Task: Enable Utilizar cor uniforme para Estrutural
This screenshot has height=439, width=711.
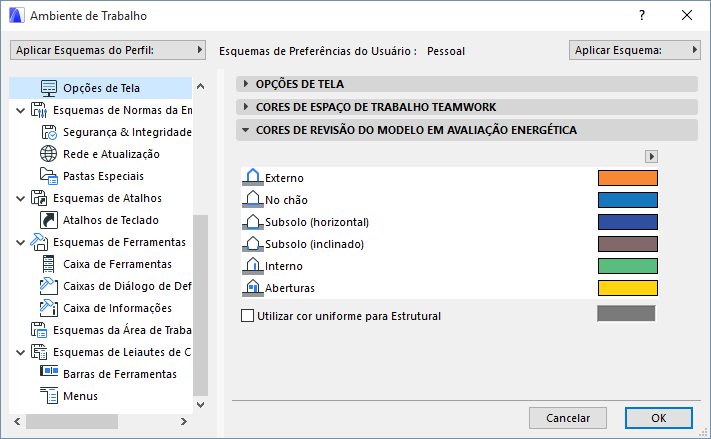Action: coord(248,316)
